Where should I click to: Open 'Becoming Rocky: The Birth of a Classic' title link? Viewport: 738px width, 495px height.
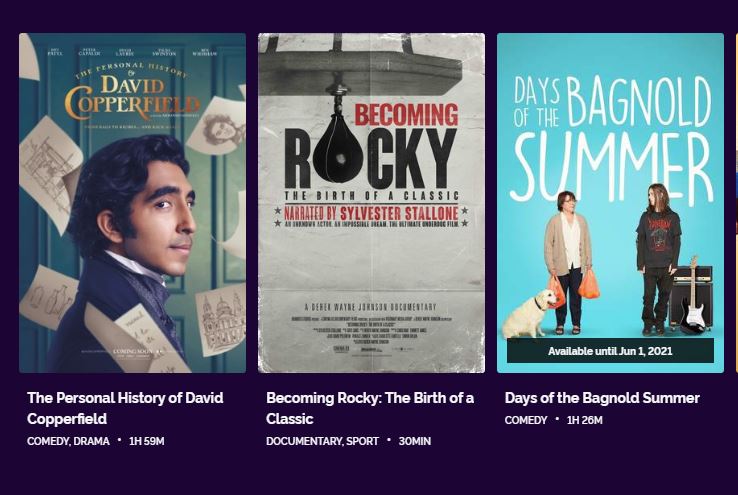[x=370, y=408]
